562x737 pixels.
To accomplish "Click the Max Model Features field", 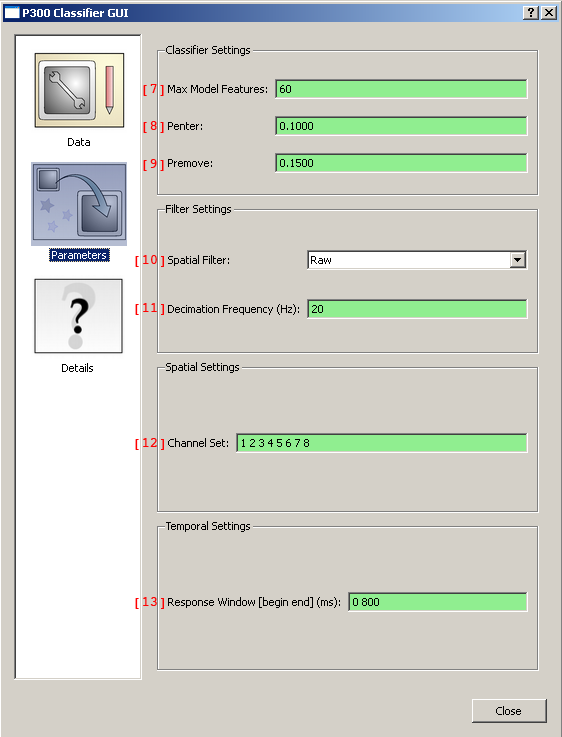I will 401,89.
